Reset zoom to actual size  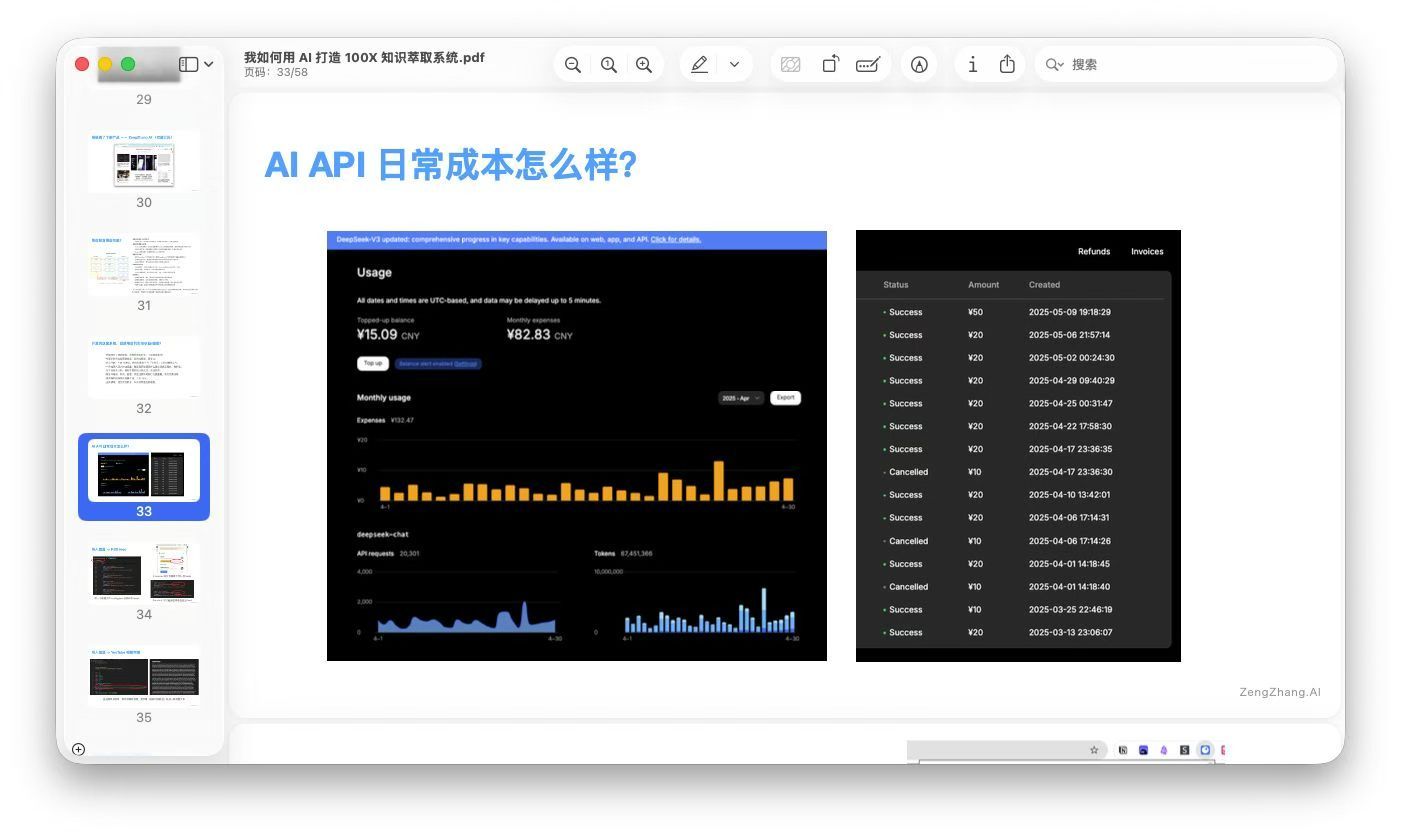(608, 64)
